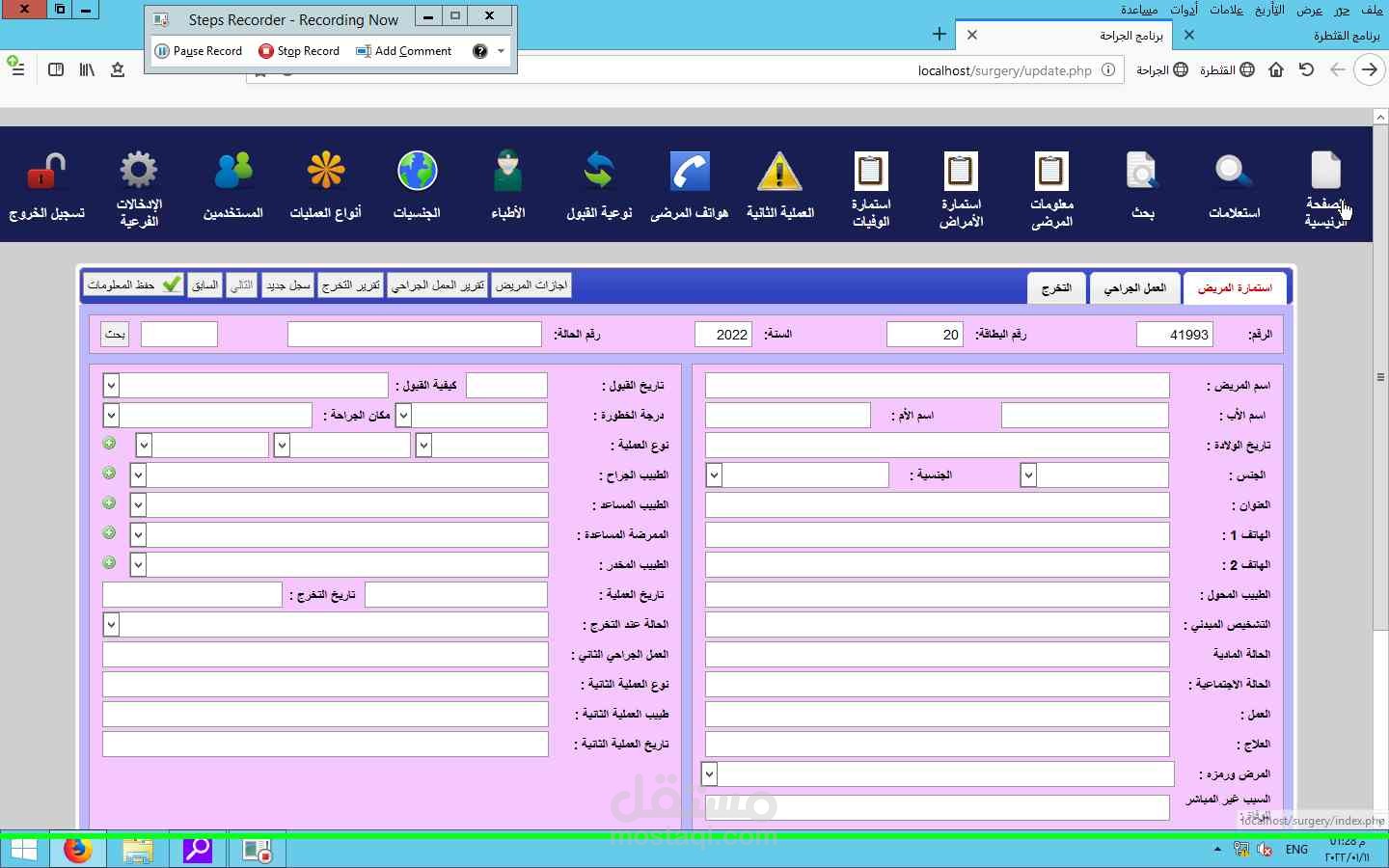Add another الطبيب المخدر with green plus

click(109, 563)
